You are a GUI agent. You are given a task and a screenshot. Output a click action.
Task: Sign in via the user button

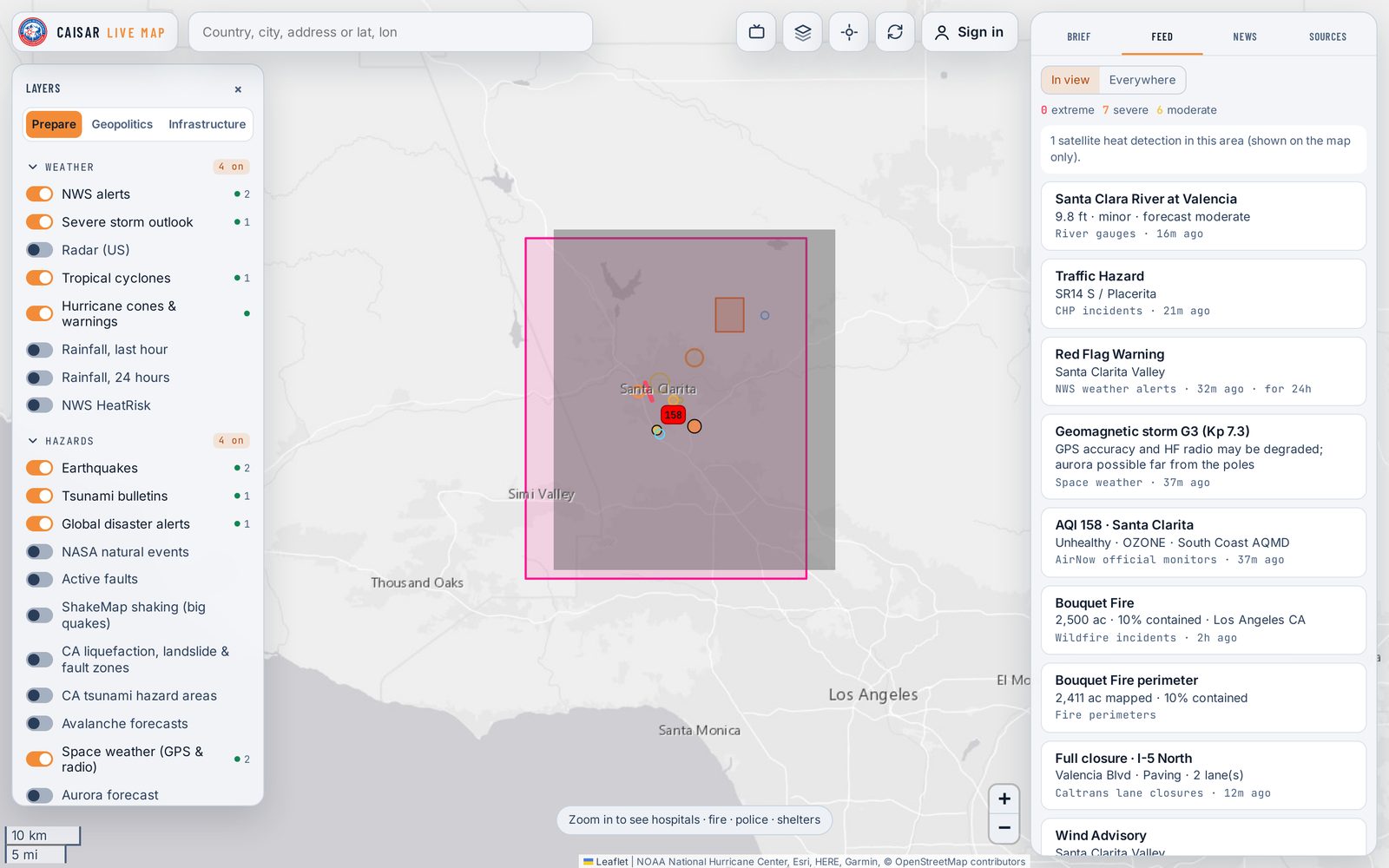click(x=970, y=32)
